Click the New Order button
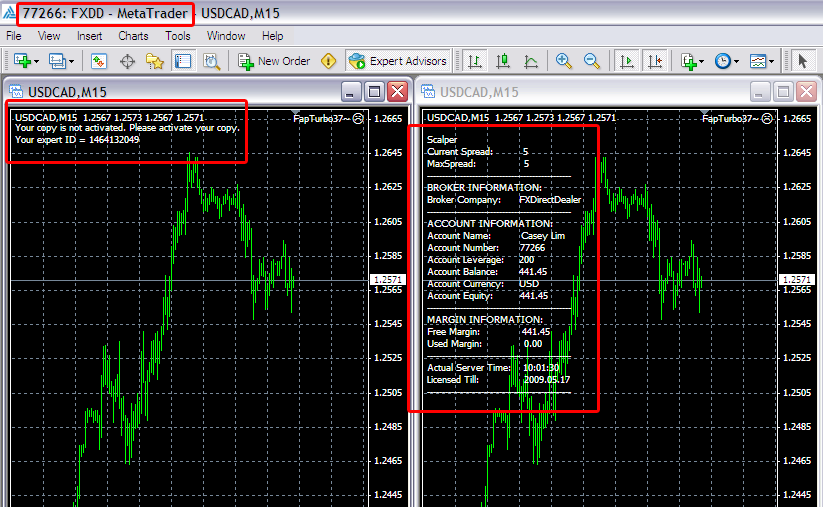The height and width of the screenshot is (507, 823). click(274, 61)
